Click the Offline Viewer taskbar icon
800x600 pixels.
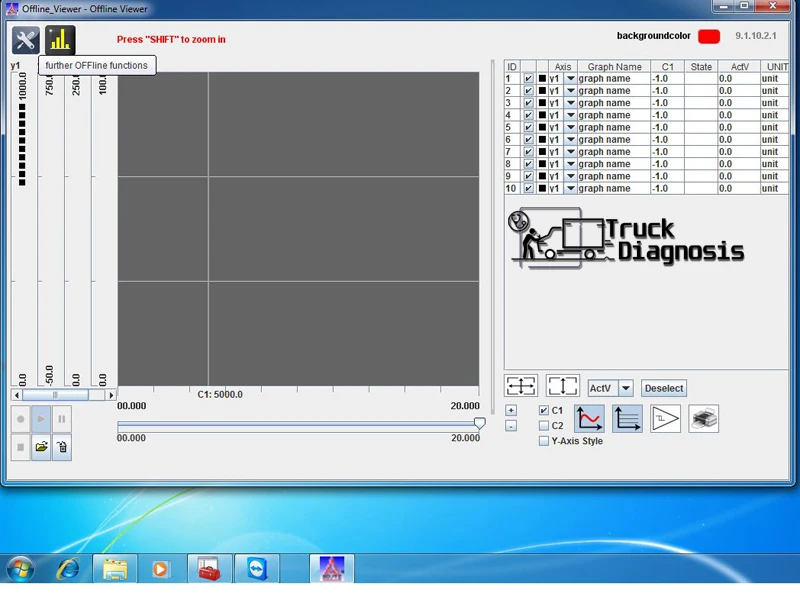coord(332,568)
